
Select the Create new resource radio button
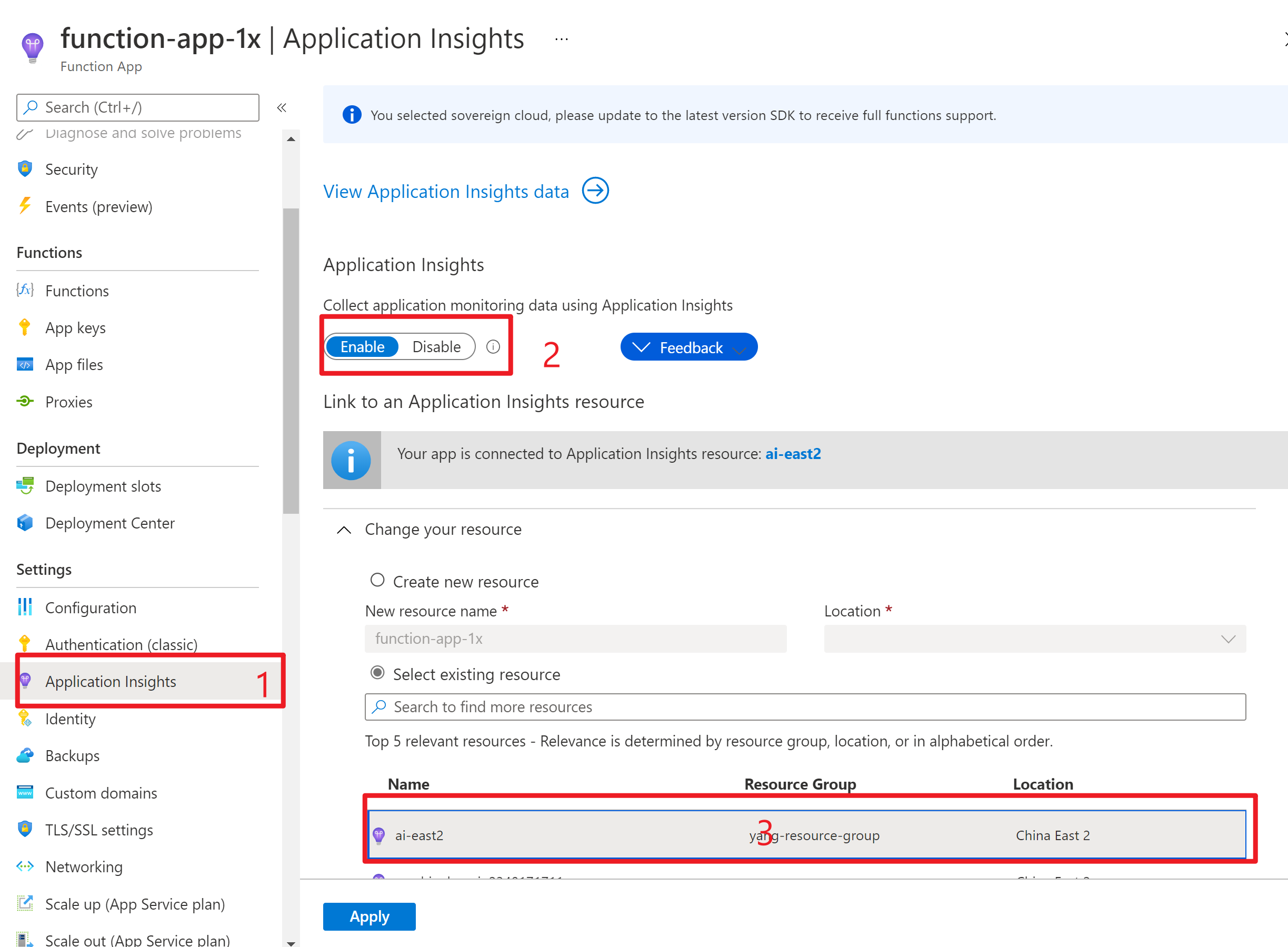click(x=377, y=580)
